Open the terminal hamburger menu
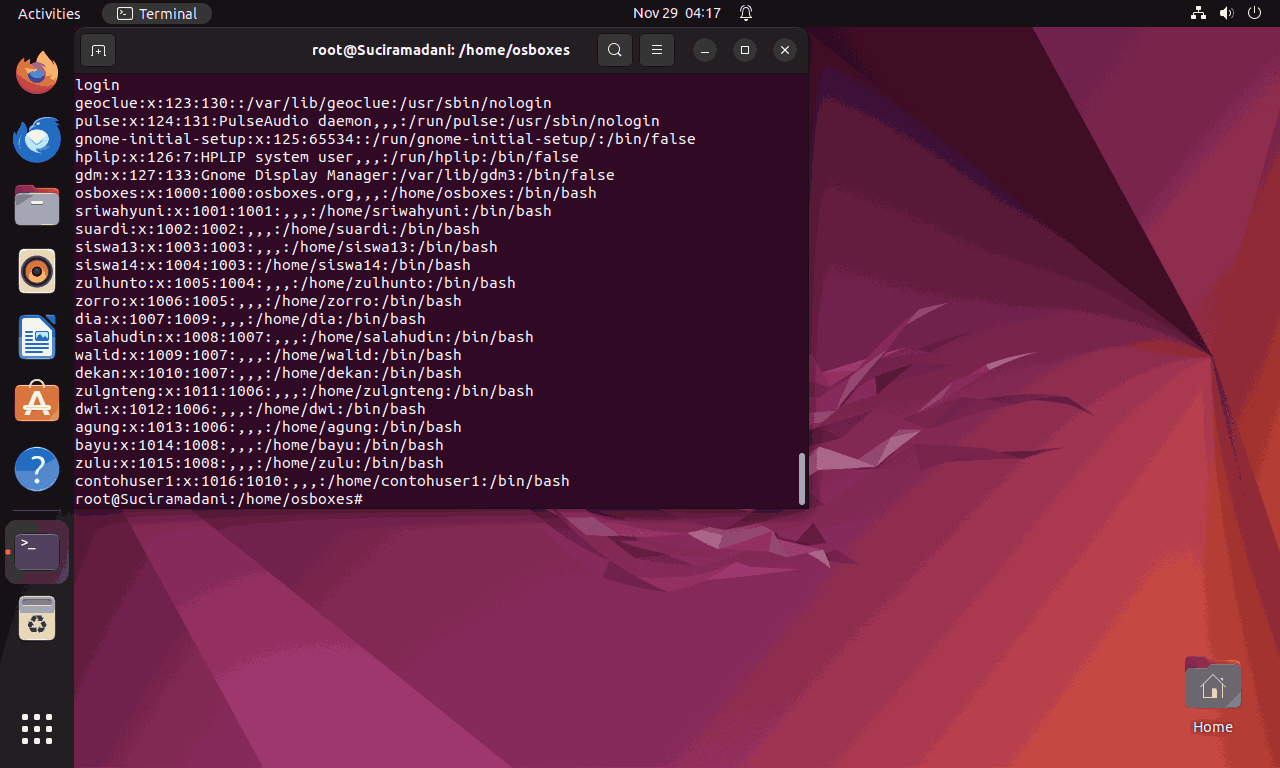The width and height of the screenshot is (1280, 768). (x=657, y=50)
